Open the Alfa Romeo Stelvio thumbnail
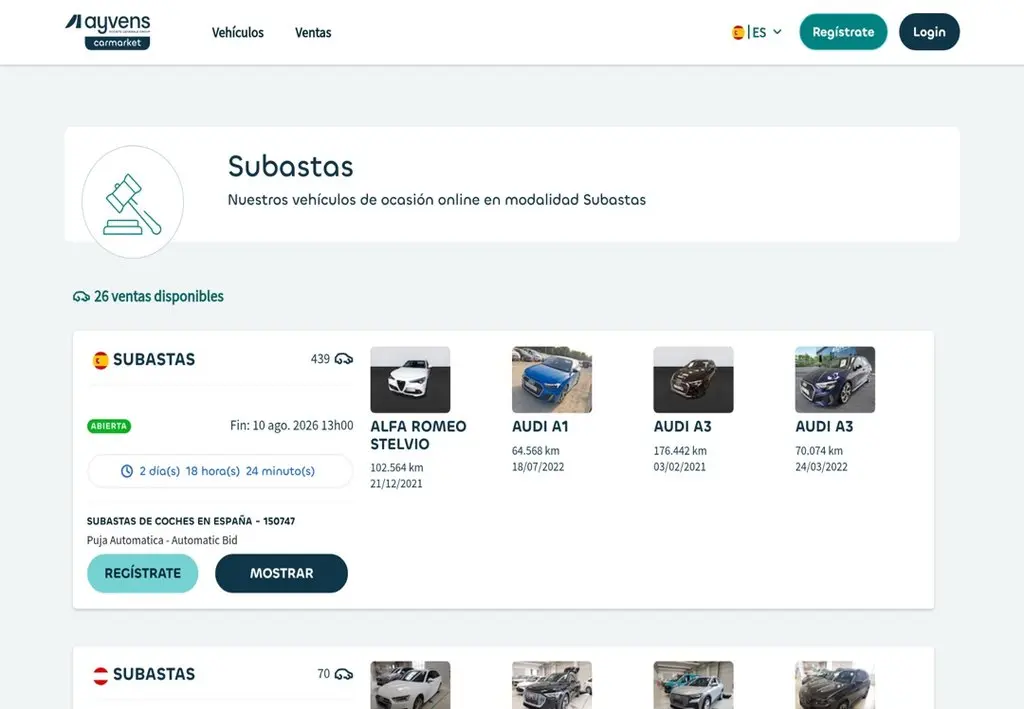 click(x=410, y=379)
